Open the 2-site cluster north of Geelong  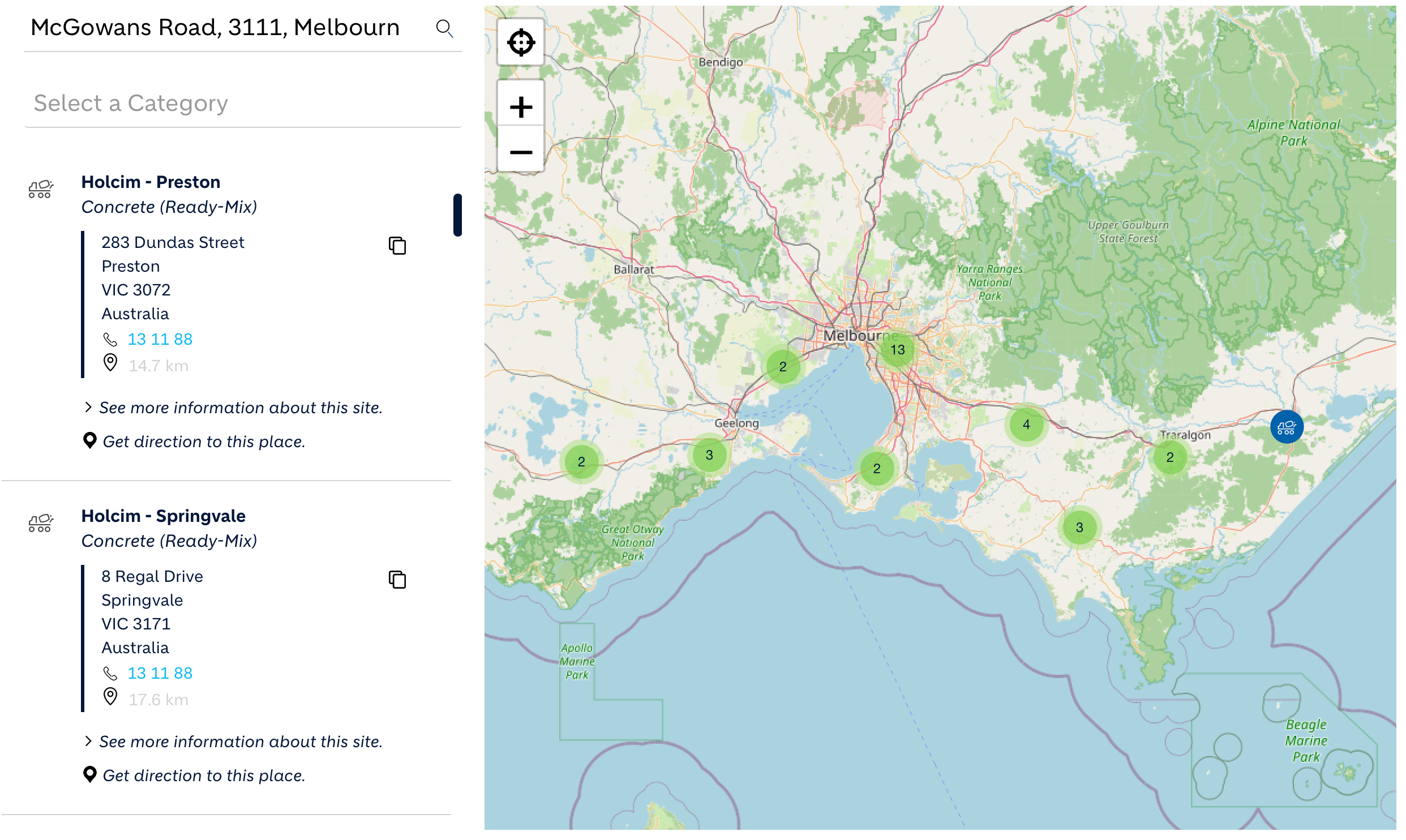click(x=783, y=367)
